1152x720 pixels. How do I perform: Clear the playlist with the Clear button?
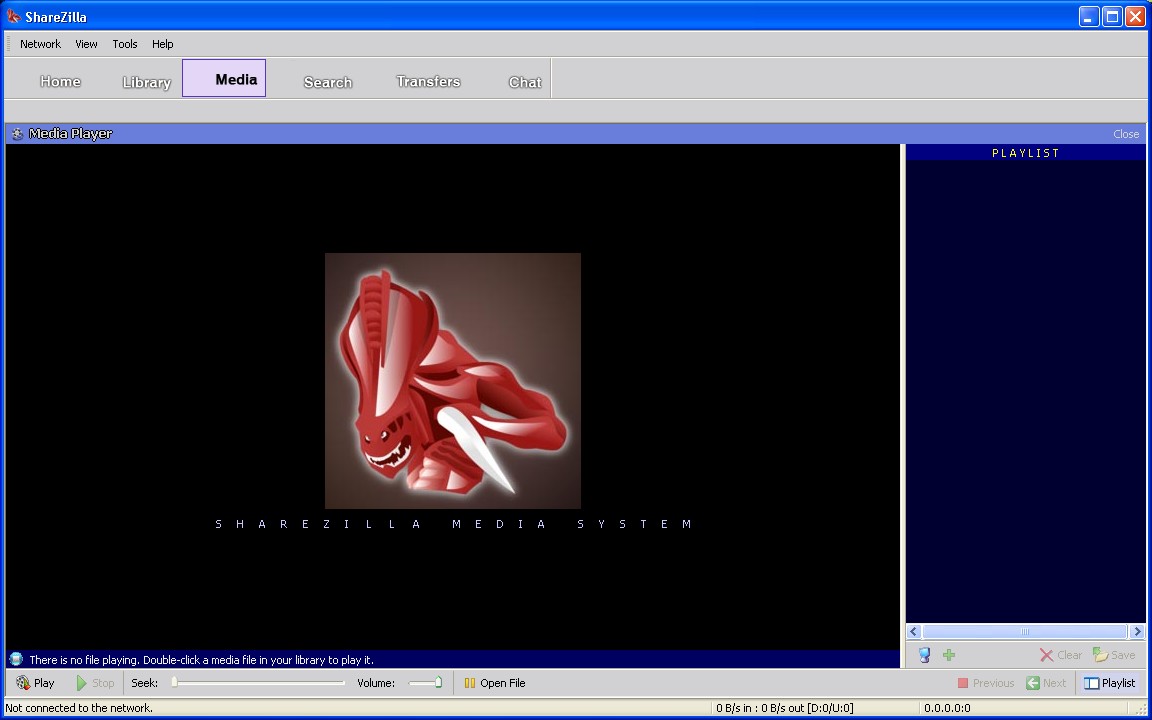(x=1060, y=655)
